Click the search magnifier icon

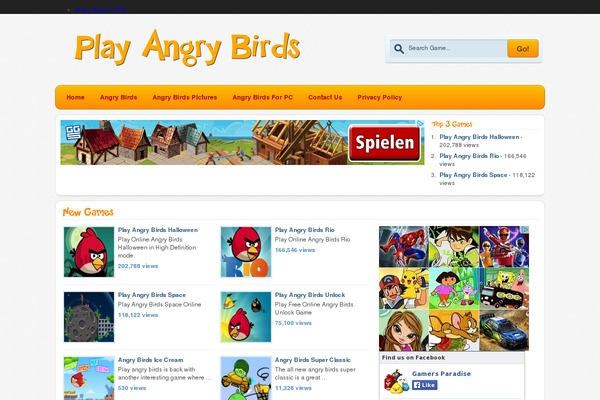399,49
